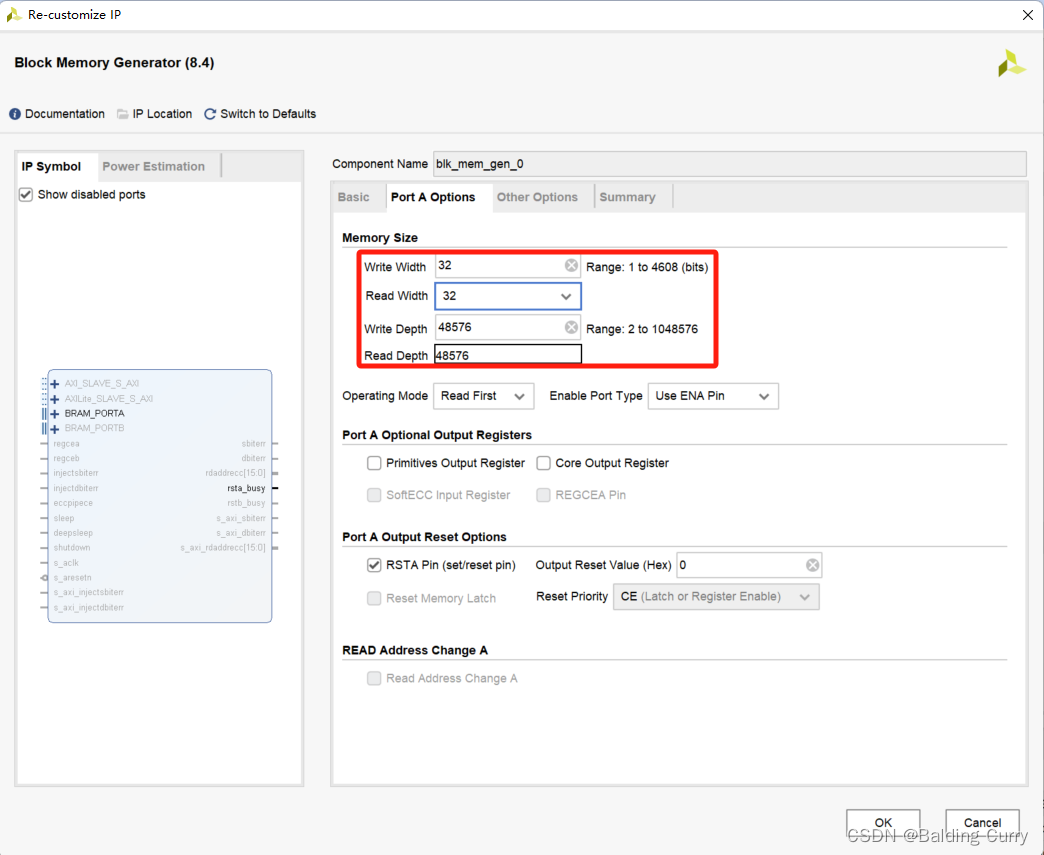
Task: Expand the BRAM_PORTA interface plus icon
Action: (x=53, y=412)
